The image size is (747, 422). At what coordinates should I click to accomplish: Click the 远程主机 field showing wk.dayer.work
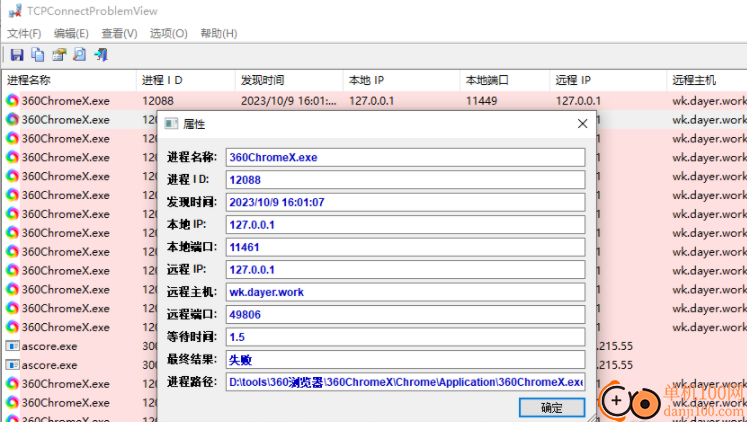pyautogui.click(x=405, y=292)
